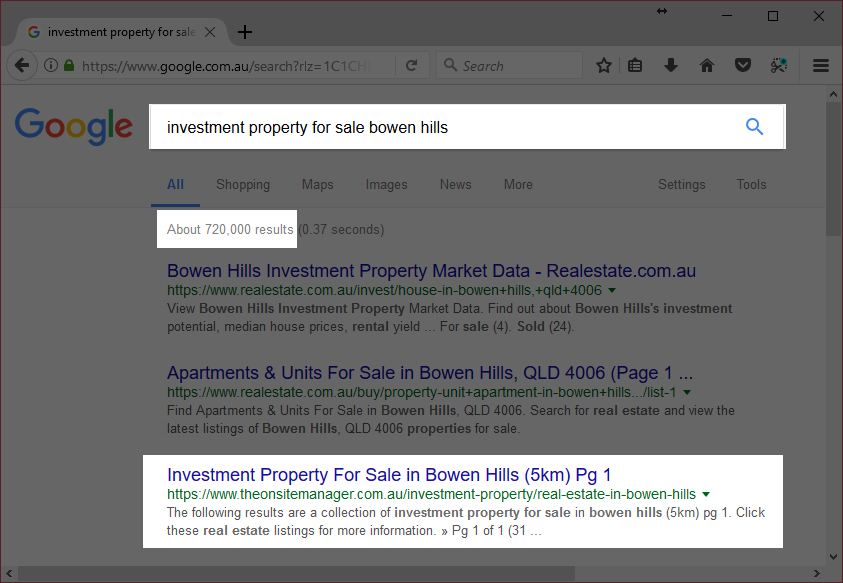Expand dropdown arrow beside theonsitemanager URL
Viewport: 843px width, 583px height.
[x=706, y=494]
